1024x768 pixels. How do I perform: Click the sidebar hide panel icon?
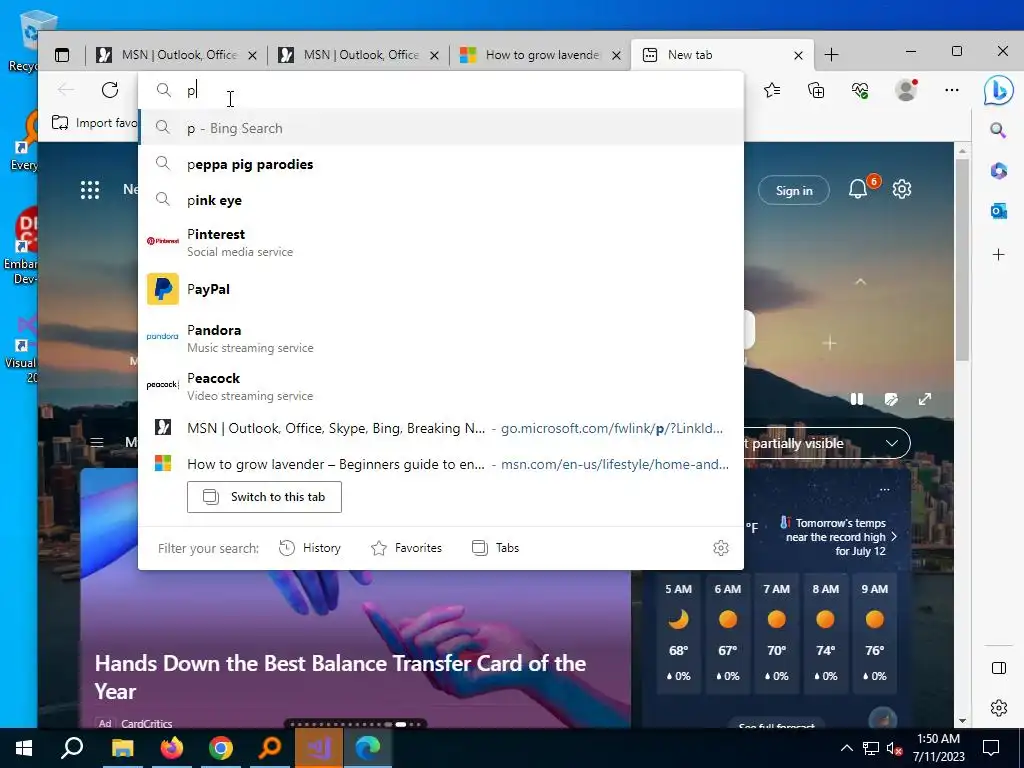pyautogui.click(x=999, y=667)
